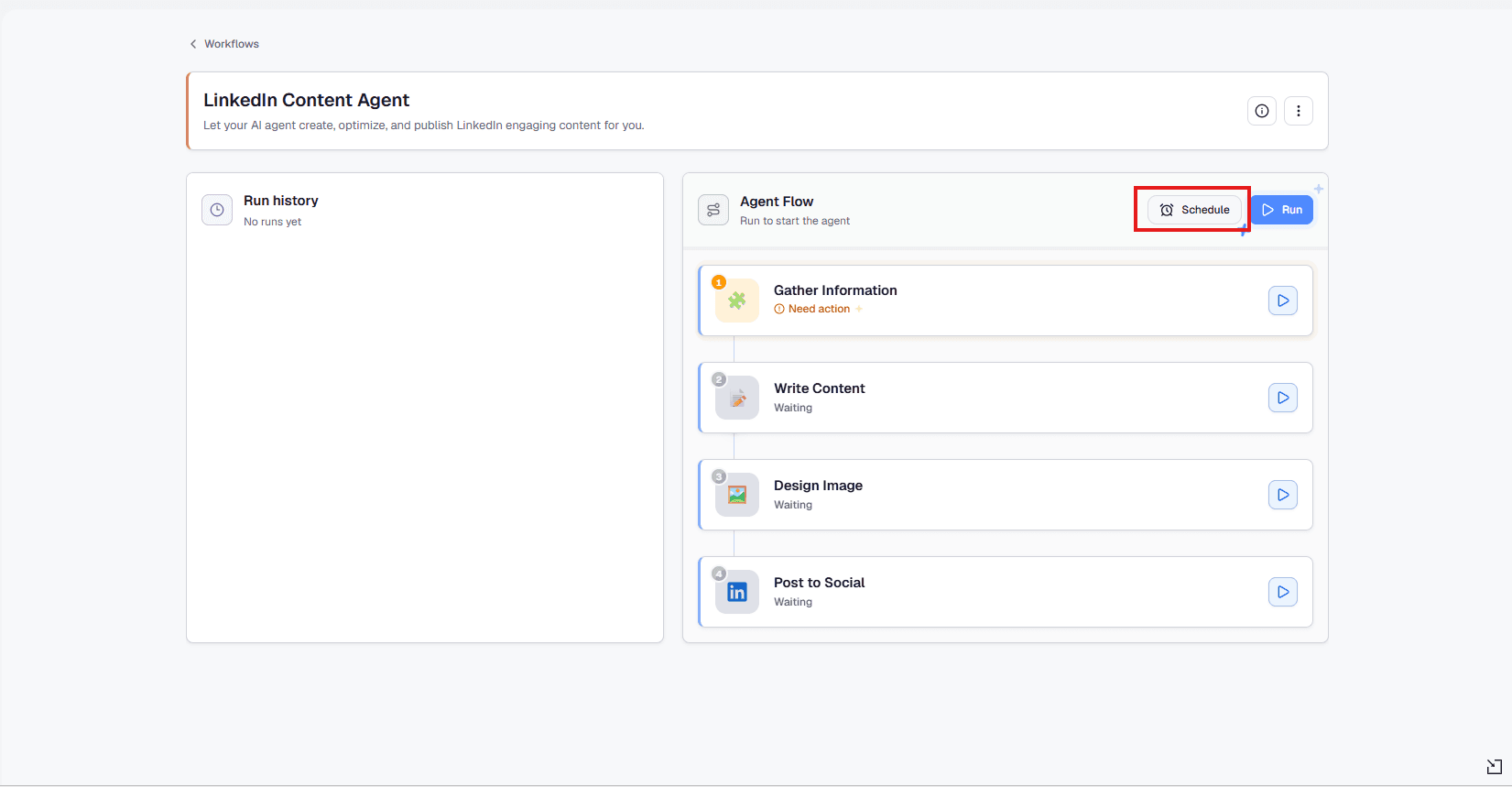The height and width of the screenshot is (787, 1512).
Task: Click the Need action status
Action: click(812, 309)
